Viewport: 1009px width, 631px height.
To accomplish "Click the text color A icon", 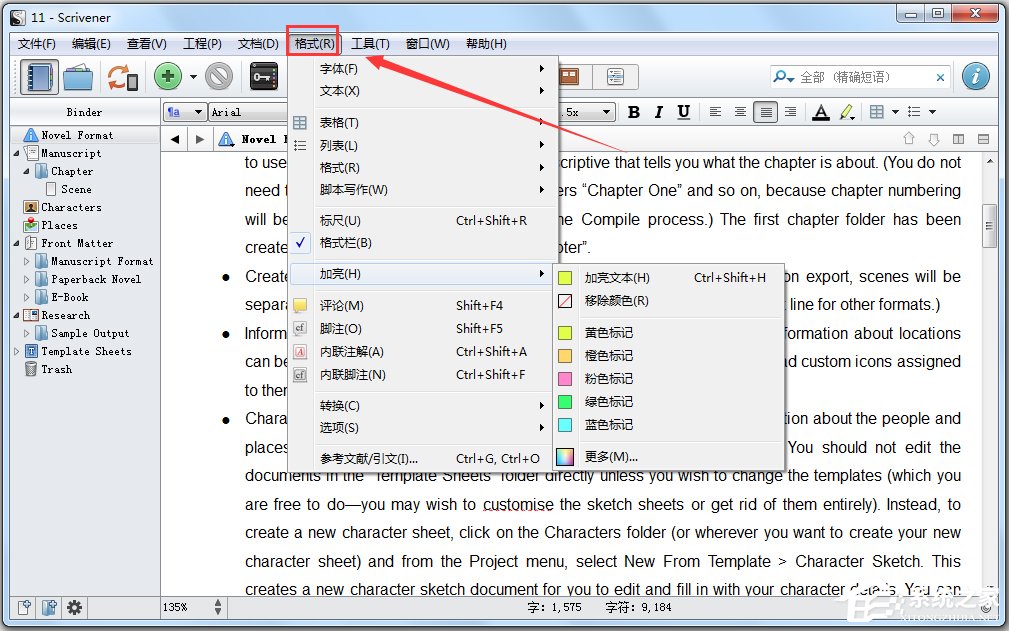I will (820, 113).
